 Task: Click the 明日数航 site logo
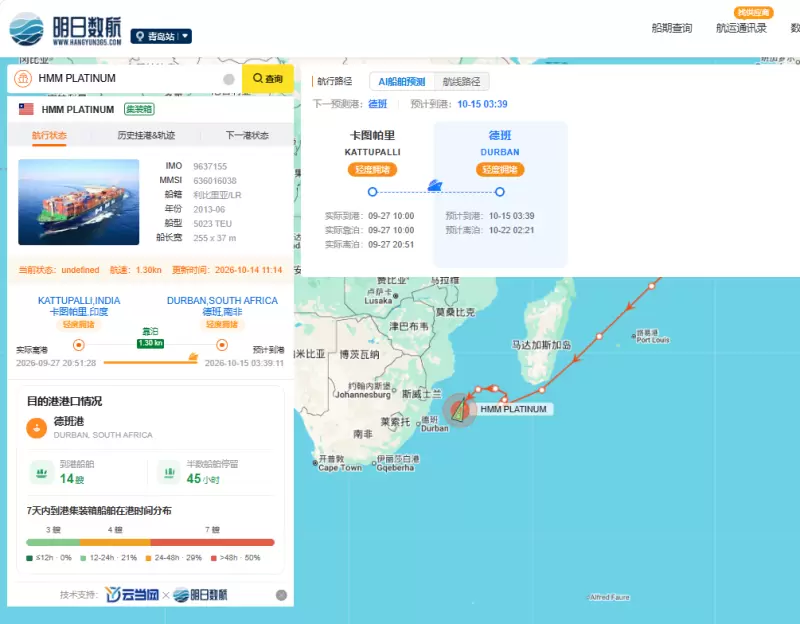click(65, 29)
